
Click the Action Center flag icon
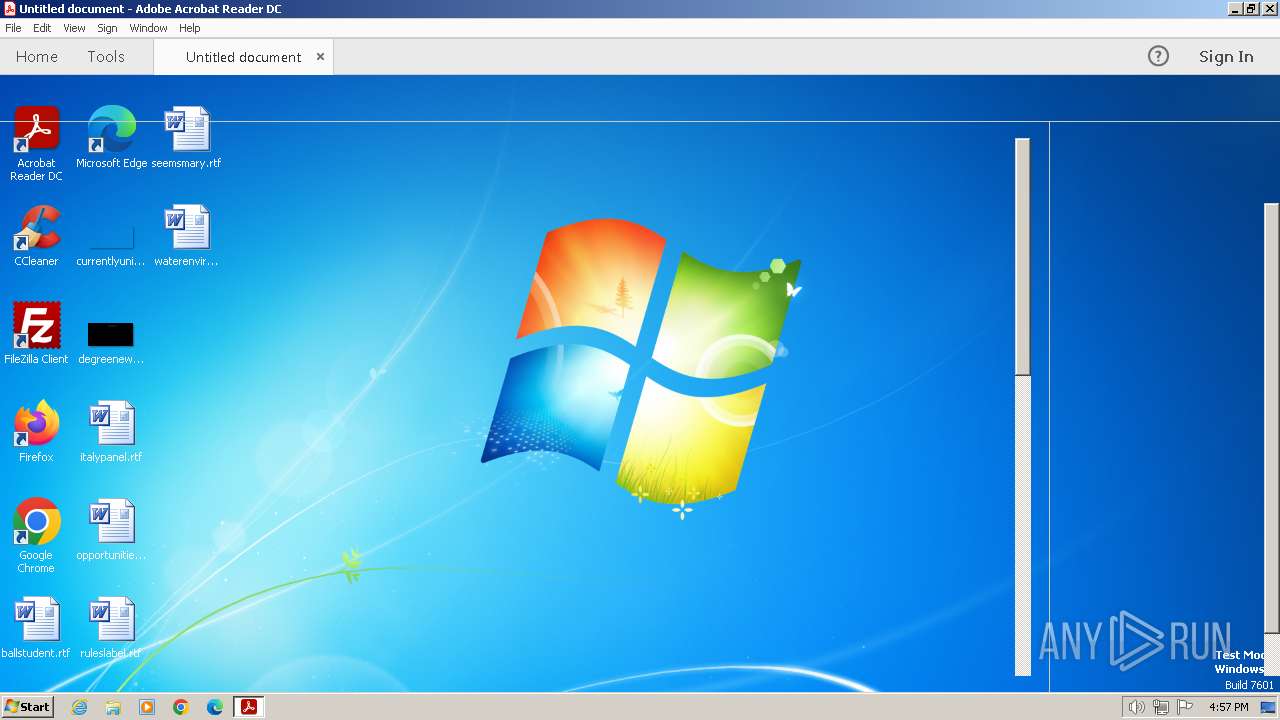coord(1185,707)
